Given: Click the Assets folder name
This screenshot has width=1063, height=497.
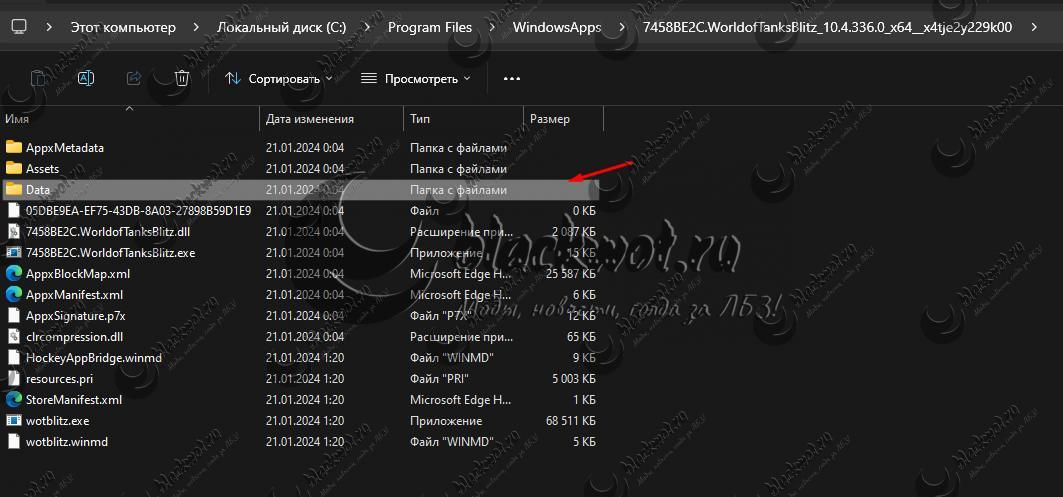Looking at the screenshot, I should tap(42, 168).
